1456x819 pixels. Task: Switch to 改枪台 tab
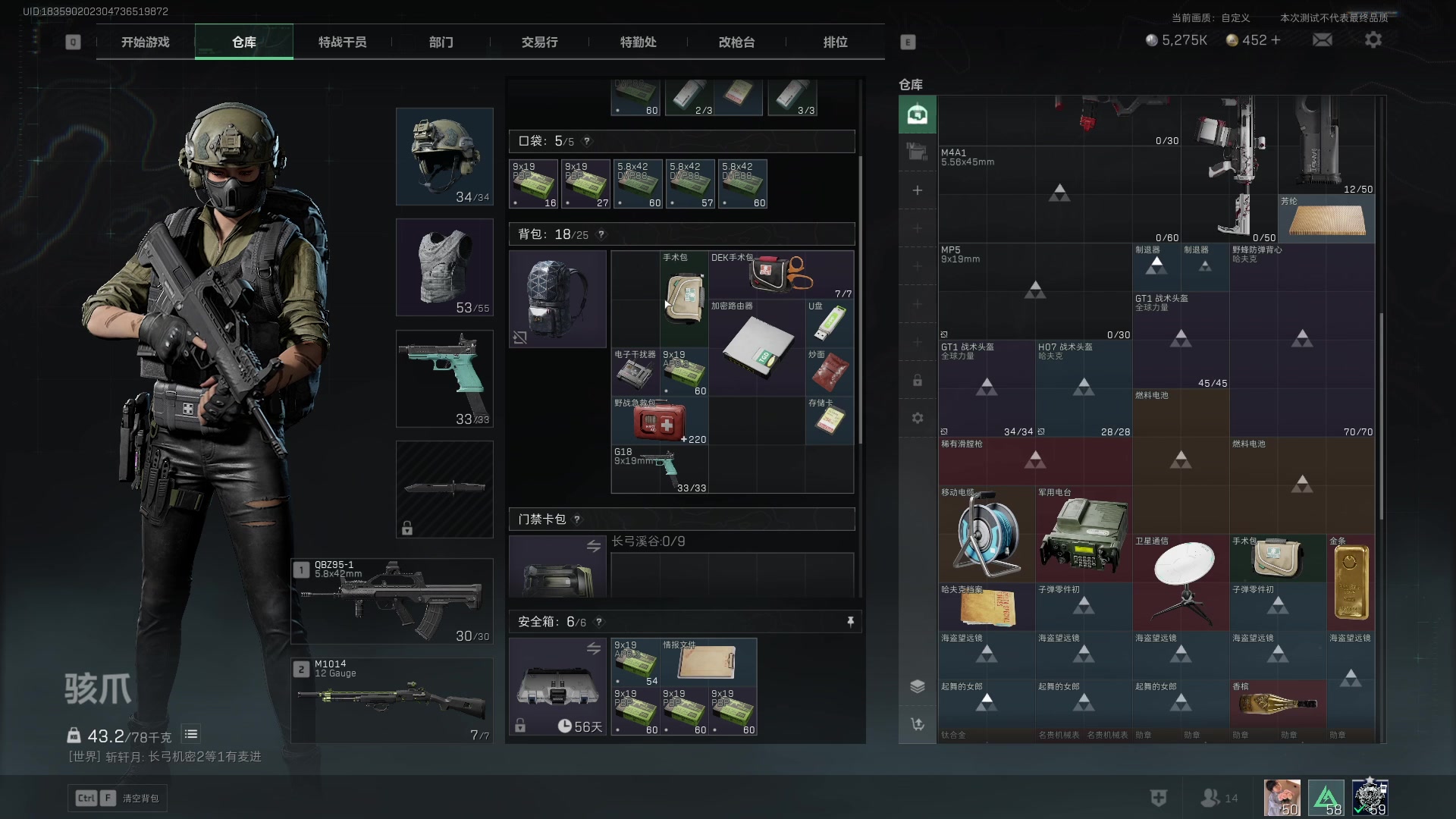coord(736,42)
